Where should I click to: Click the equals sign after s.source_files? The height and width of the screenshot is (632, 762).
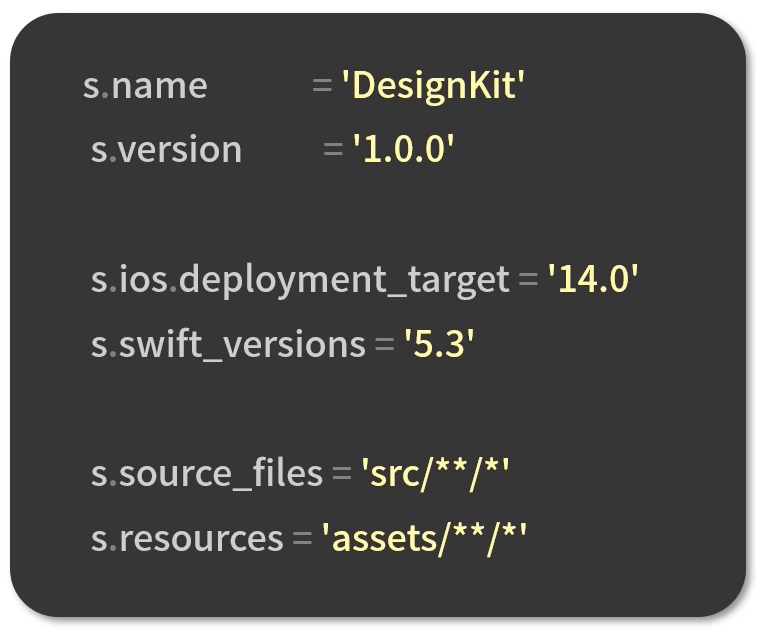coord(341,473)
